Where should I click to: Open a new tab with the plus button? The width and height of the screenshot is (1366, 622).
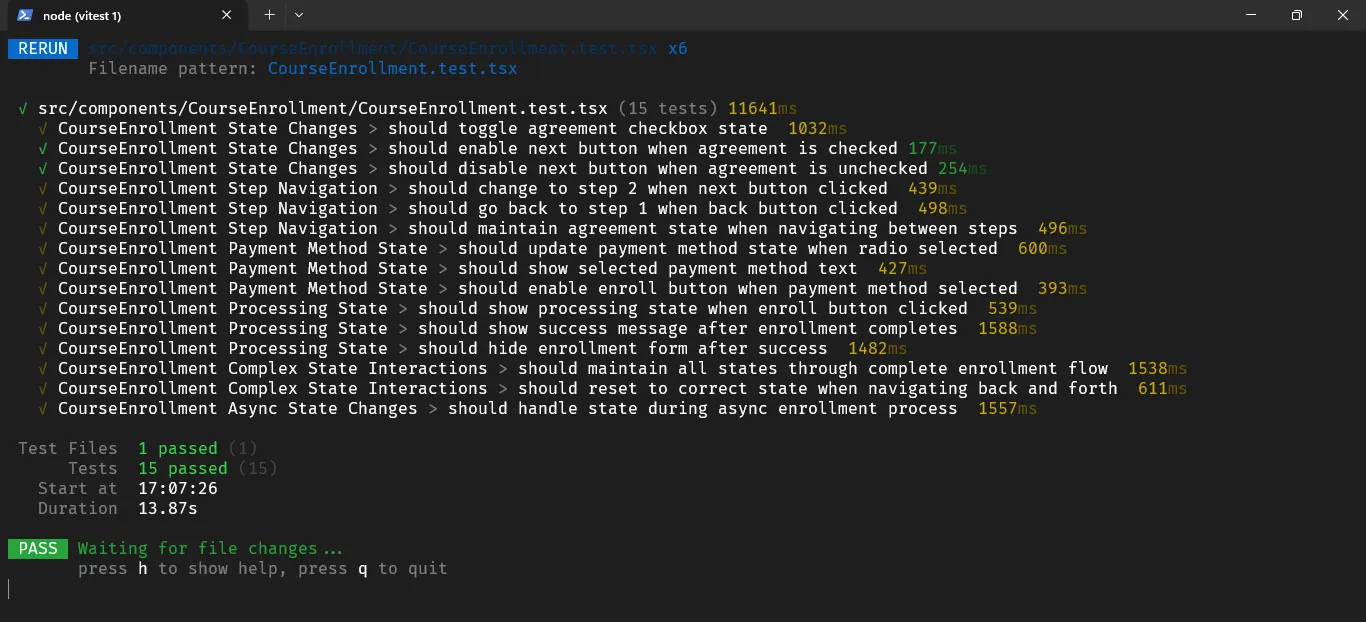coord(268,15)
